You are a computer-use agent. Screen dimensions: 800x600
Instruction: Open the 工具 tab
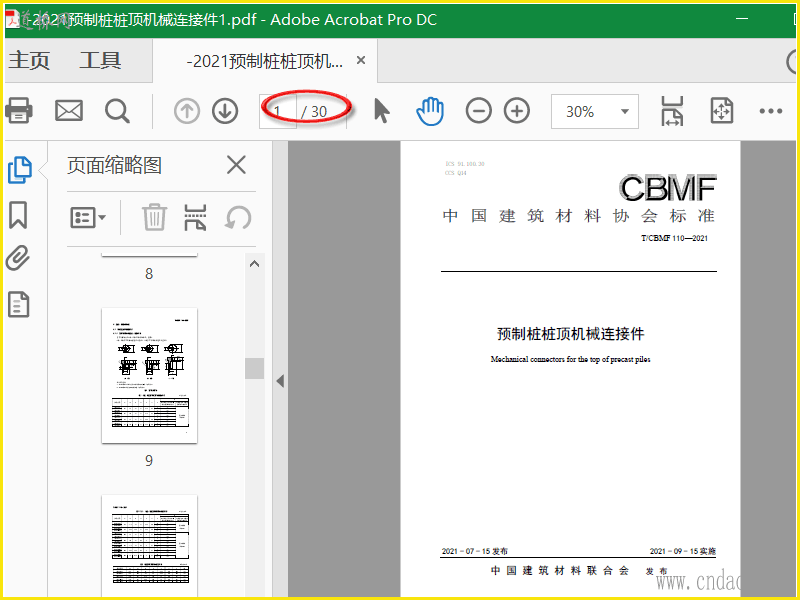100,61
